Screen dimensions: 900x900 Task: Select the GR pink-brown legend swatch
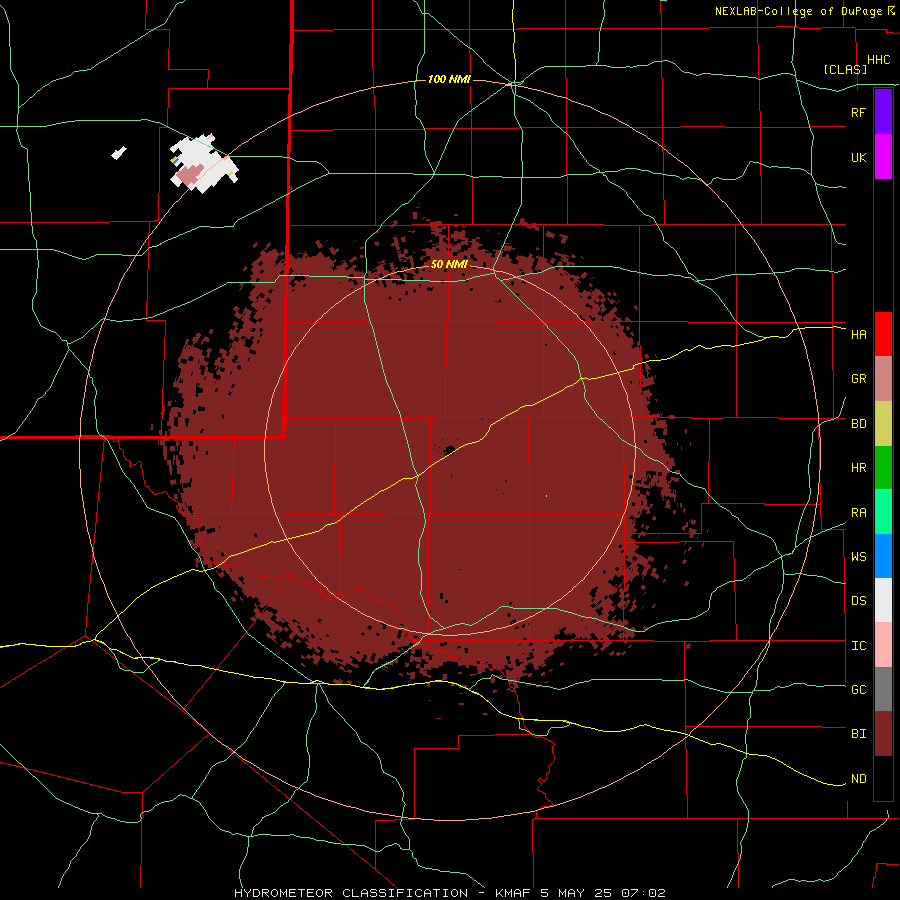883,379
